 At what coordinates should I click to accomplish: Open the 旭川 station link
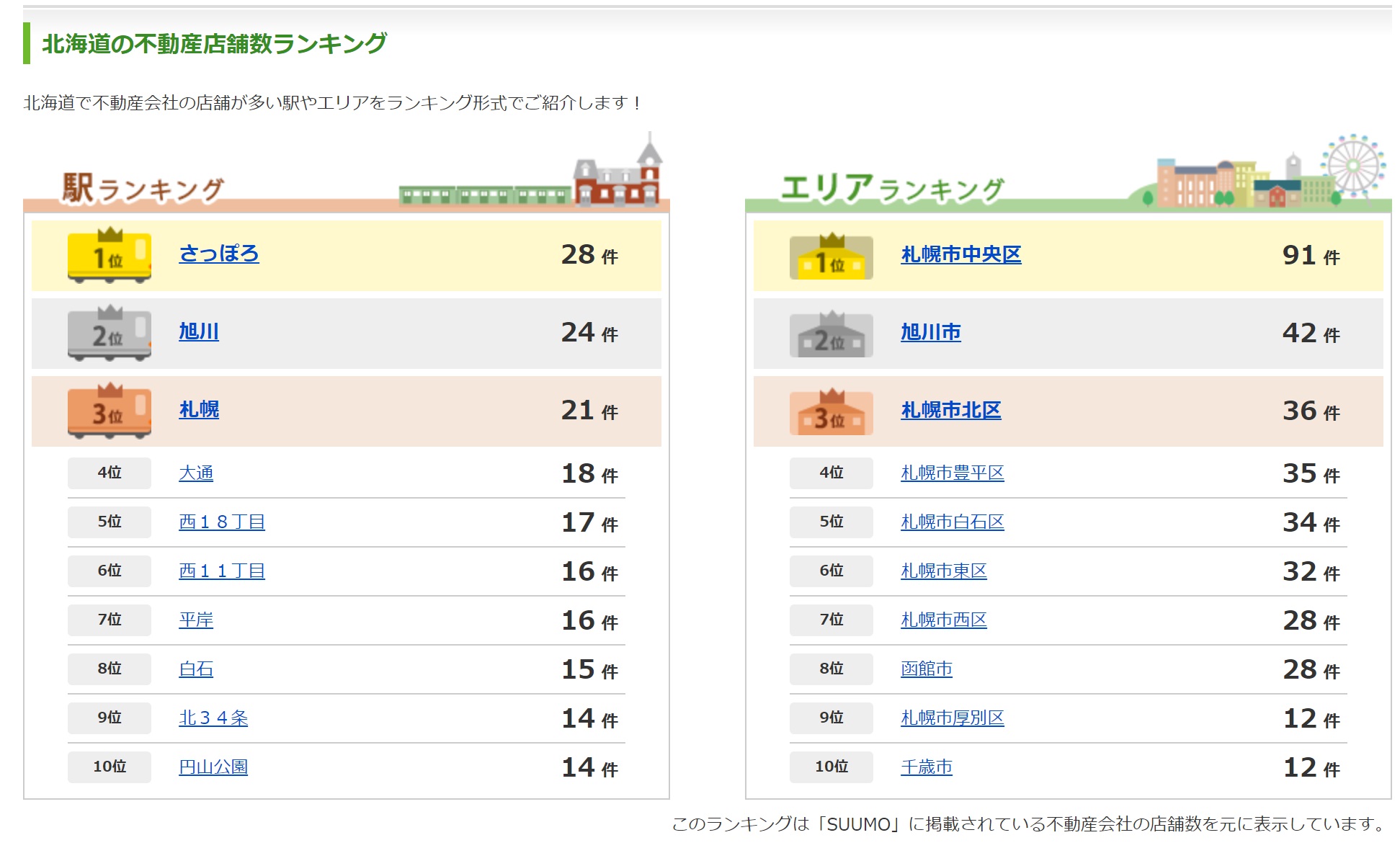click(199, 331)
